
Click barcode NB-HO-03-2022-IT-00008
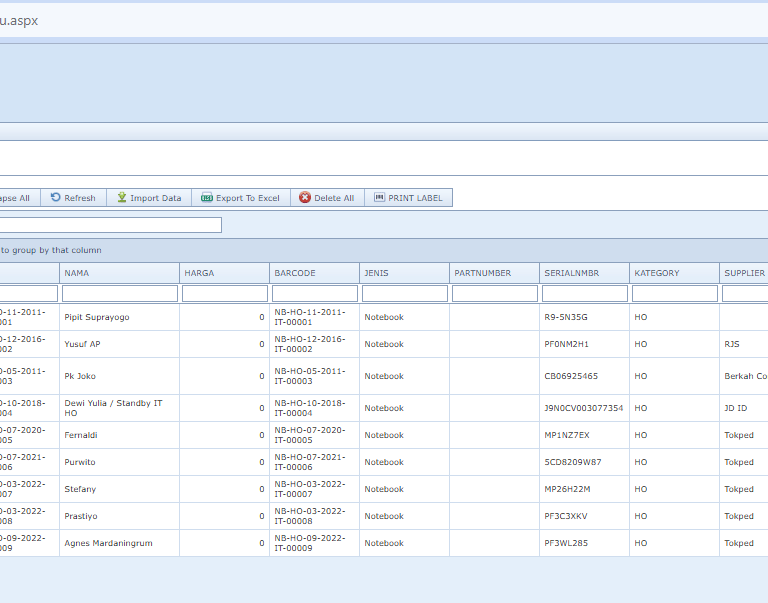coord(310,516)
